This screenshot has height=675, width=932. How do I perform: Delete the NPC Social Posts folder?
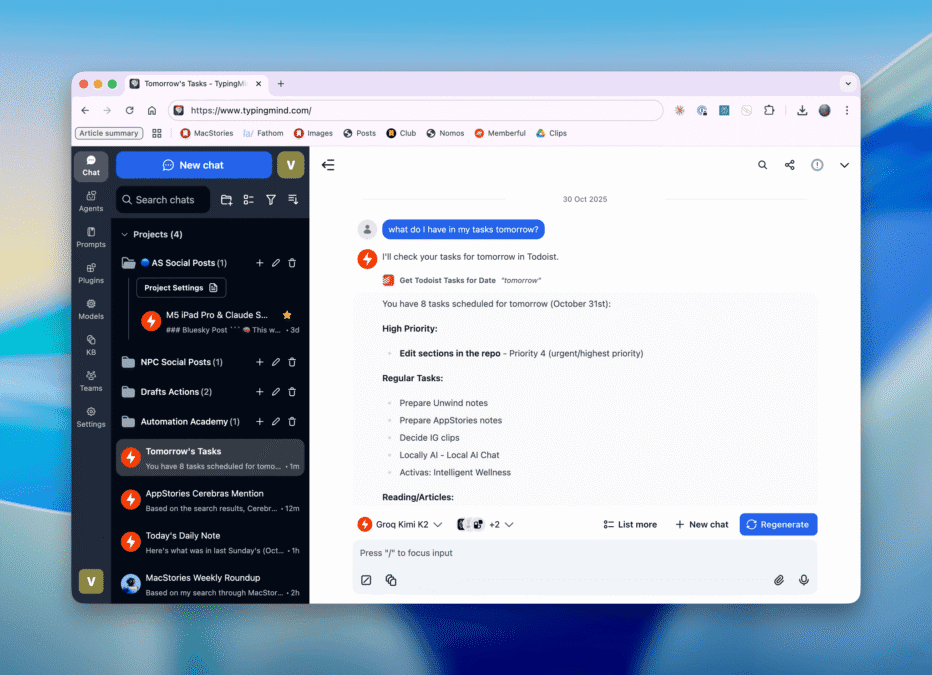(292, 362)
